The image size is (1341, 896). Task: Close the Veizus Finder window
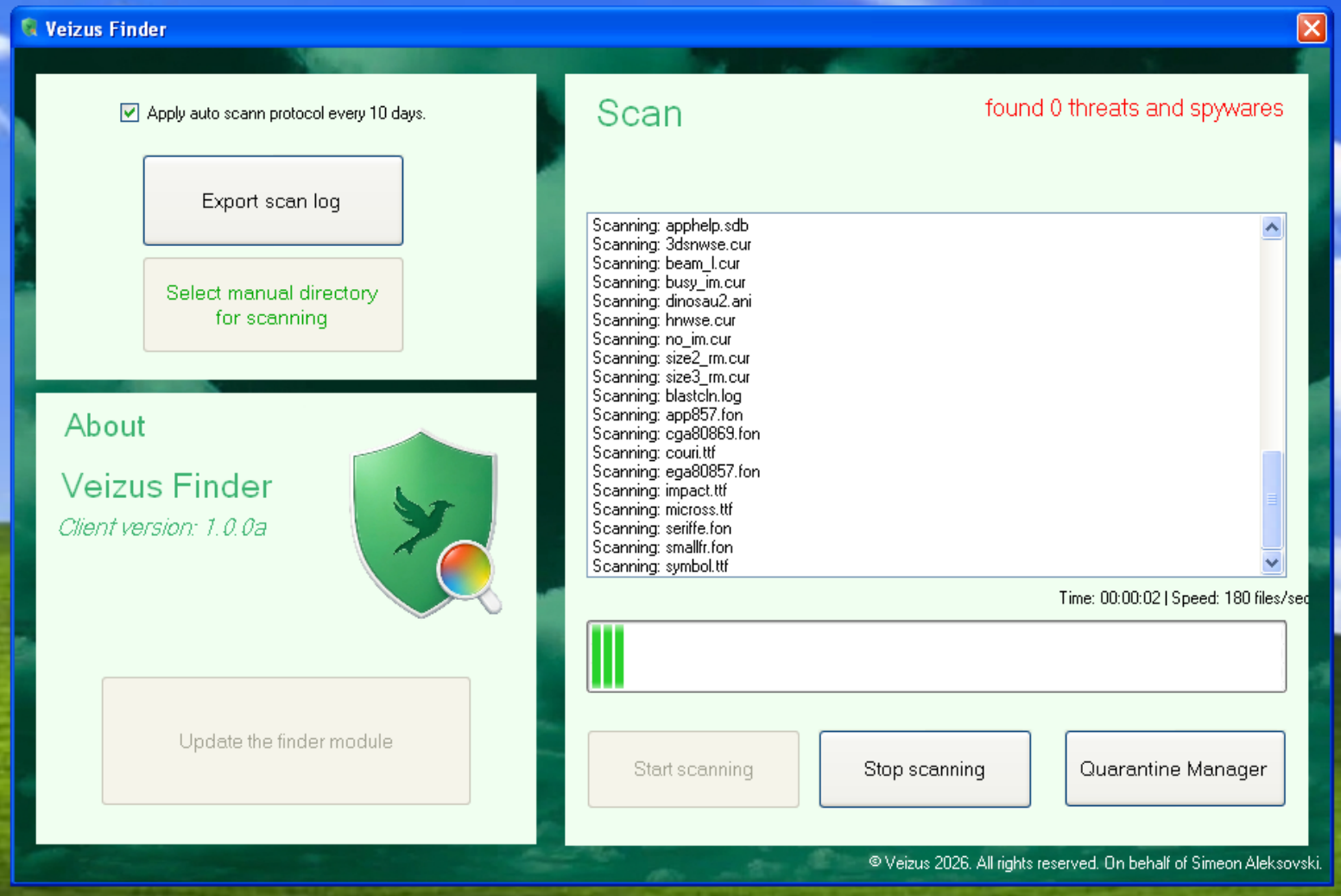pyautogui.click(x=1312, y=28)
